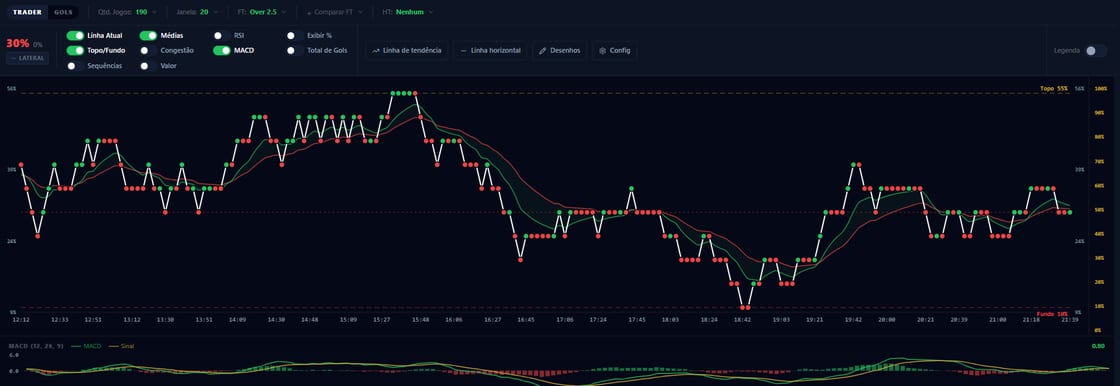Select the Linha horizontal tool
This screenshot has width=1120, height=386.
pyautogui.click(x=490, y=51)
